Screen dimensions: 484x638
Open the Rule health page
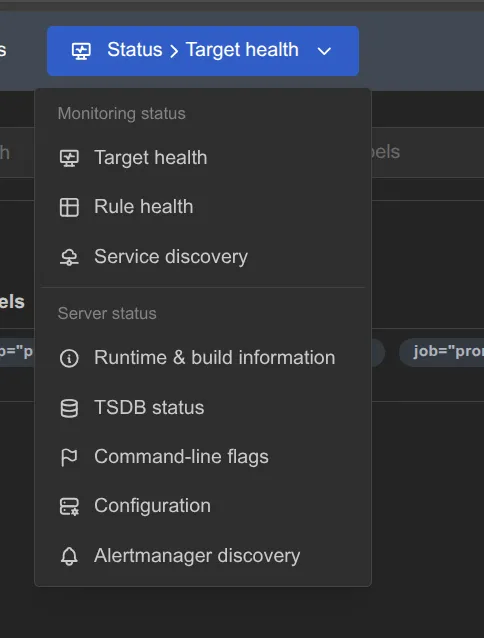click(203, 207)
